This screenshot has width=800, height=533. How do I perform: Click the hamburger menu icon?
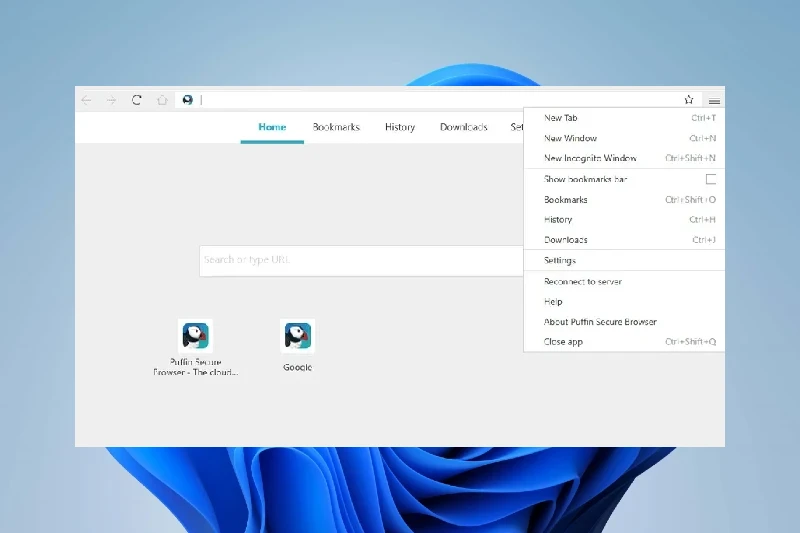coord(714,101)
